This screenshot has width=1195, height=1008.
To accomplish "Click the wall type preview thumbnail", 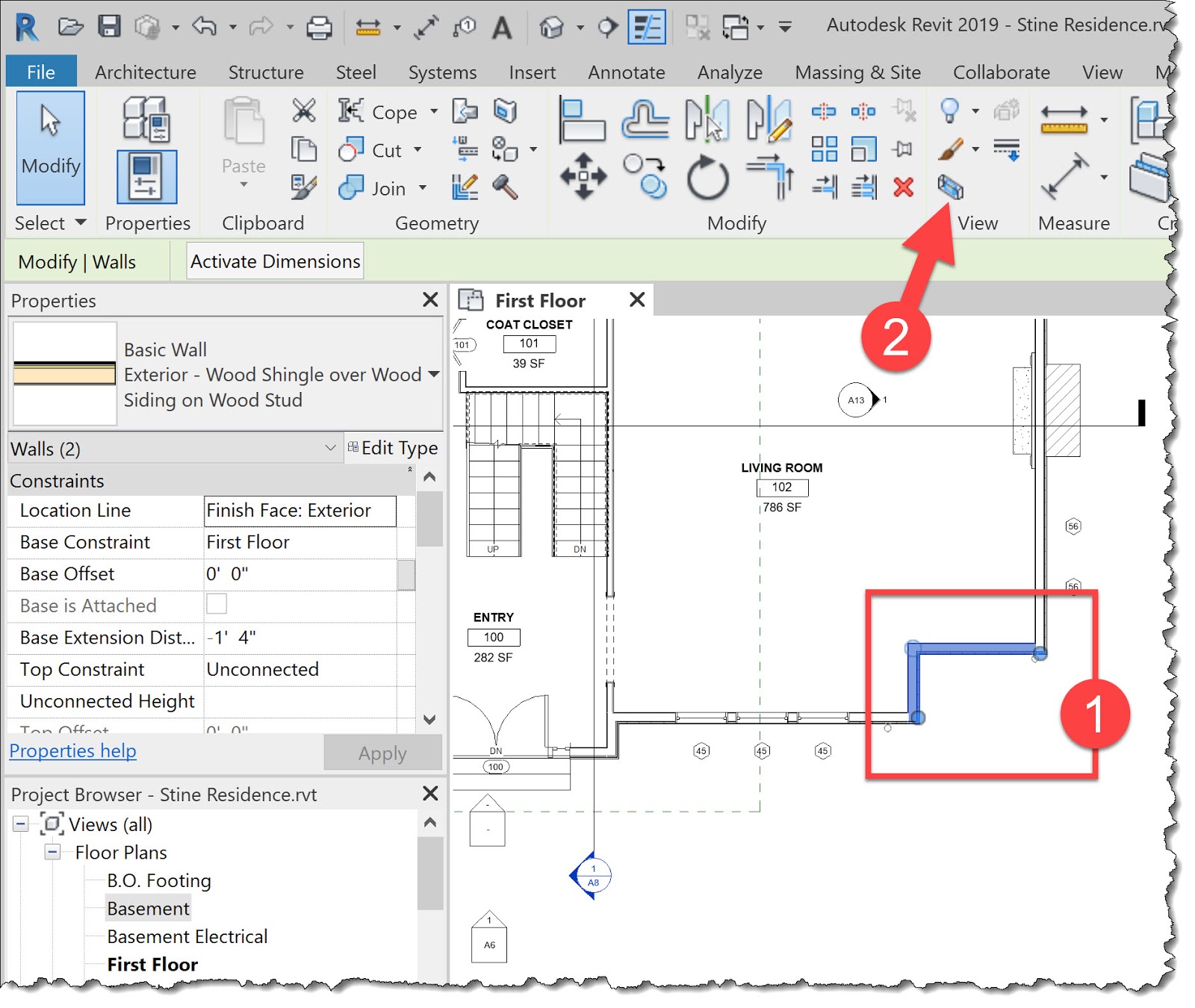I will tap(64, 373).
